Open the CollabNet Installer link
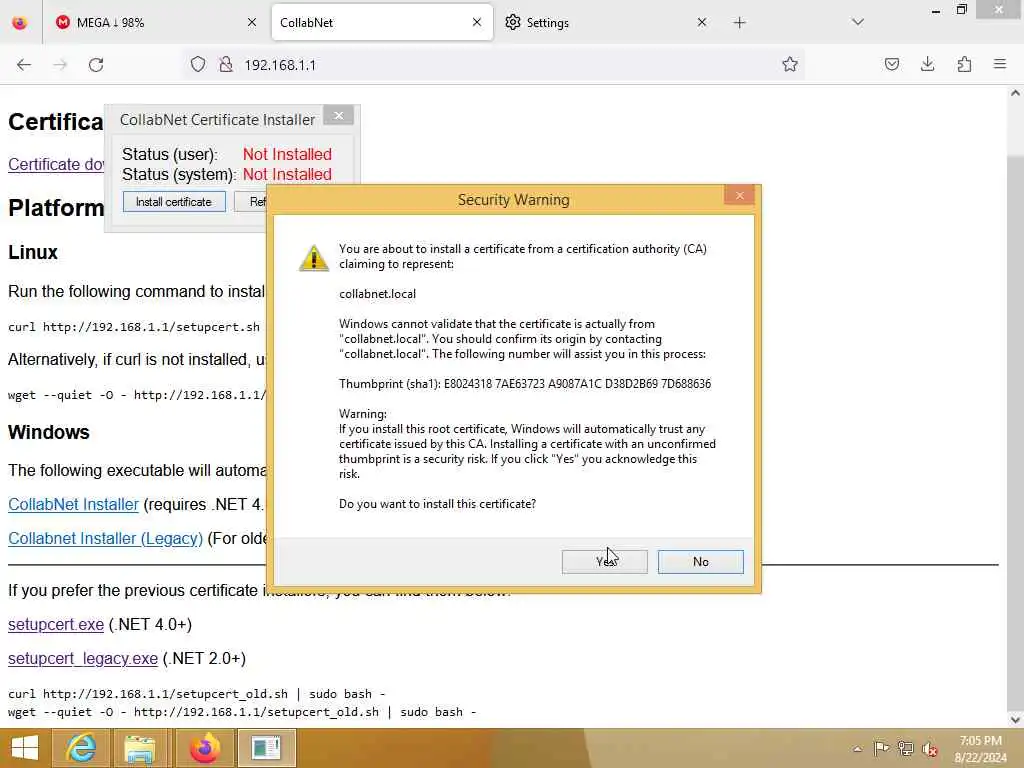 (x=73, y=505)
